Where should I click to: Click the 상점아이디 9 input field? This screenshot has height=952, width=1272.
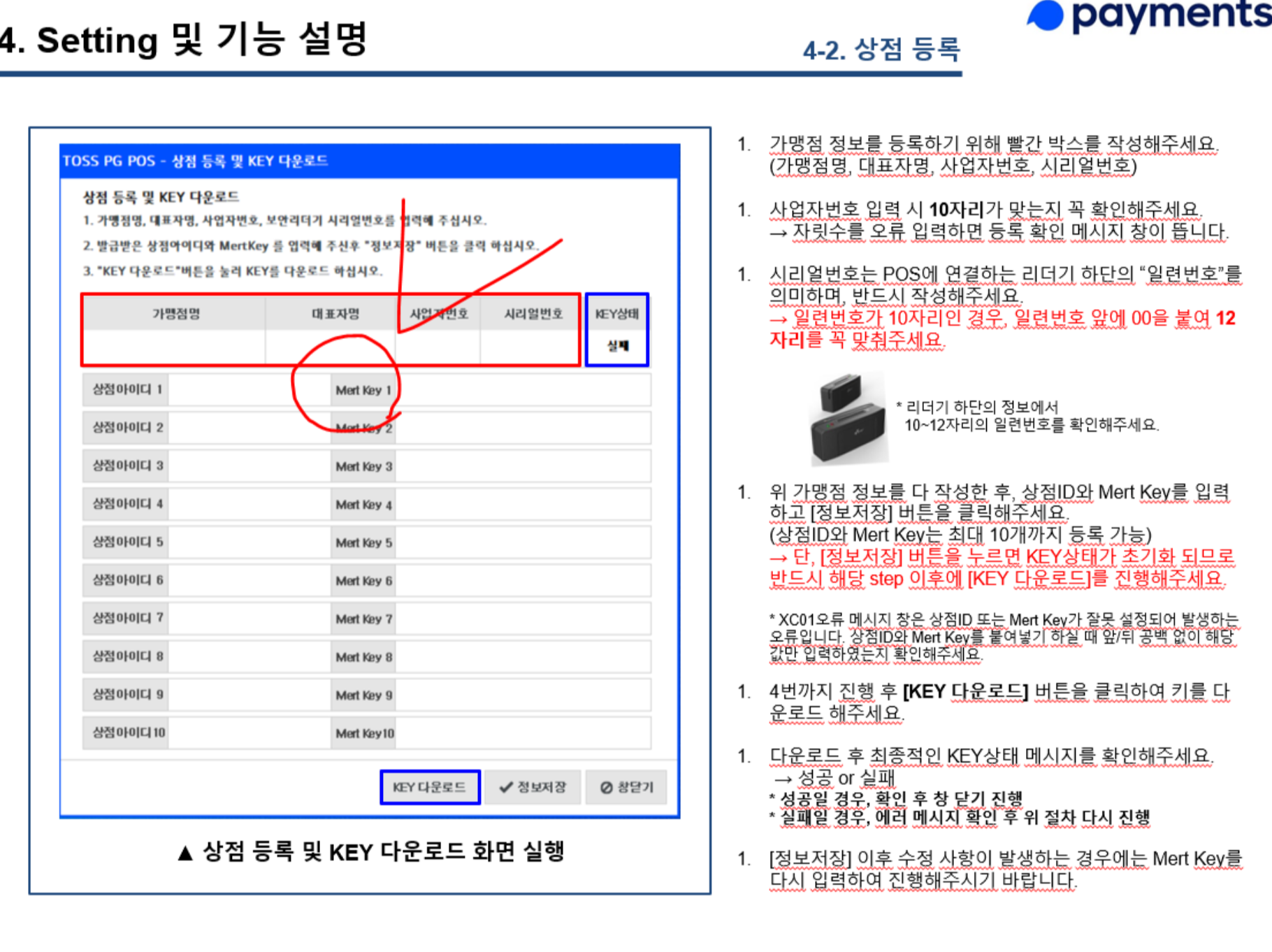[x=250, y=695]
